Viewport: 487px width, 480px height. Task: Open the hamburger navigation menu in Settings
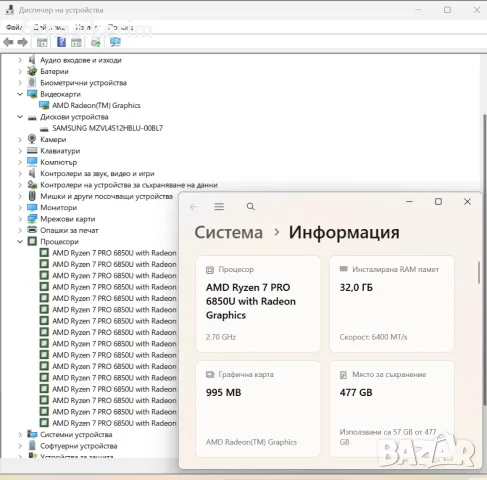tap(219, 207)
